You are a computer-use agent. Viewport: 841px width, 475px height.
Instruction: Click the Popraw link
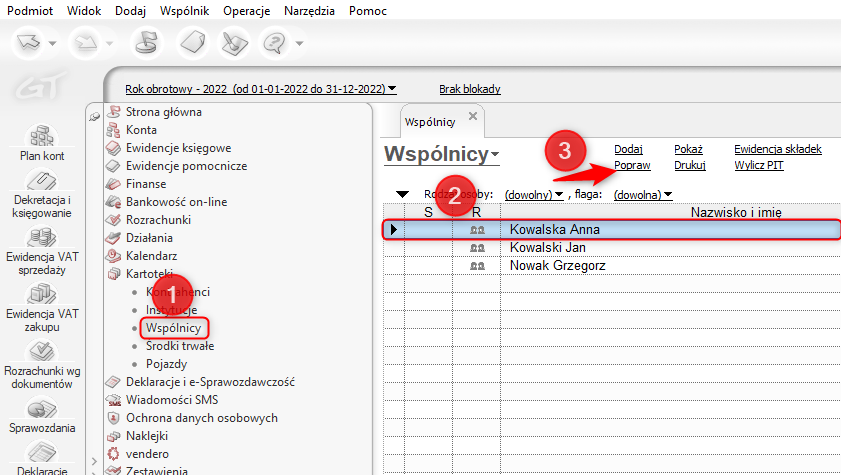(x=632, y=165)
